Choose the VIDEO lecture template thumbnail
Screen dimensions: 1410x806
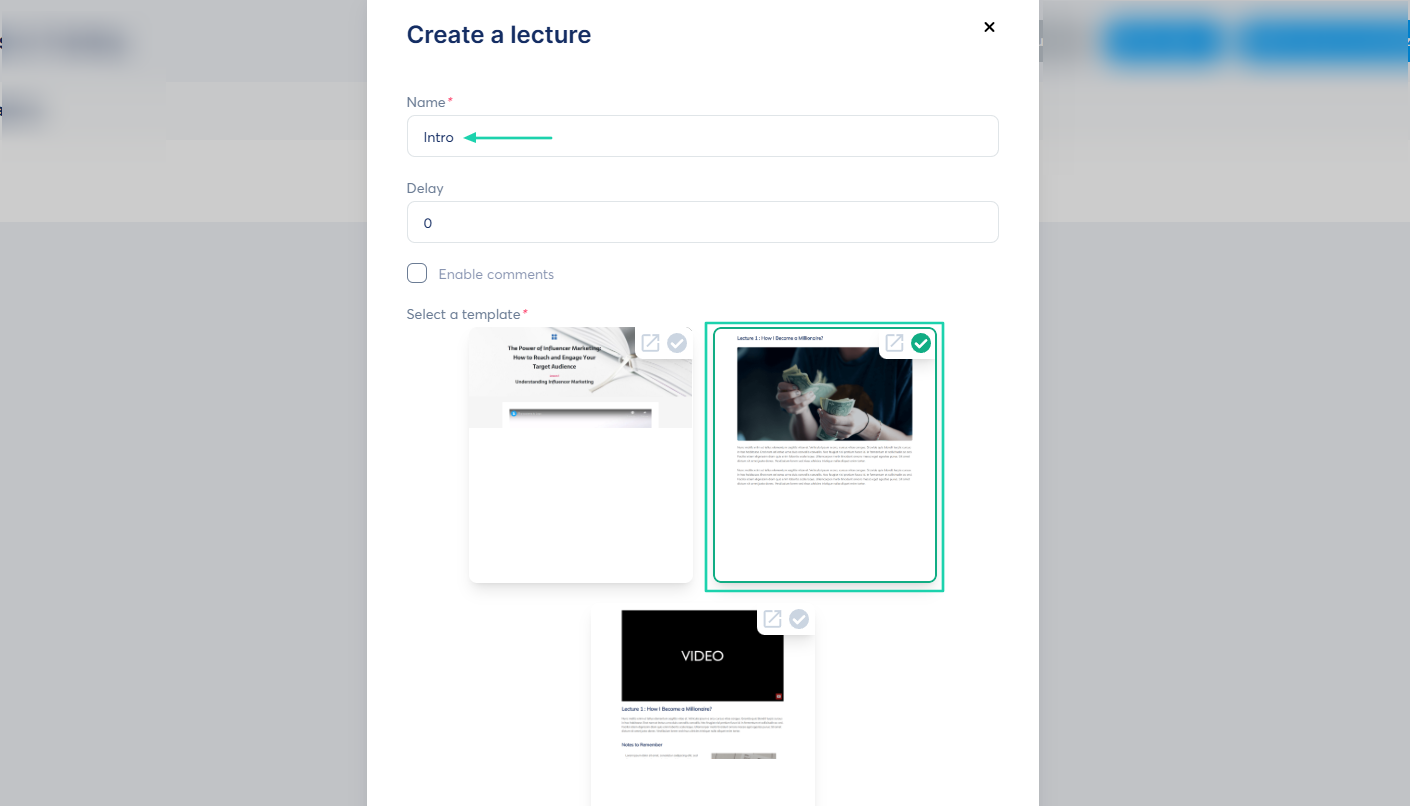pyautogui.click(x=702, y=705)
